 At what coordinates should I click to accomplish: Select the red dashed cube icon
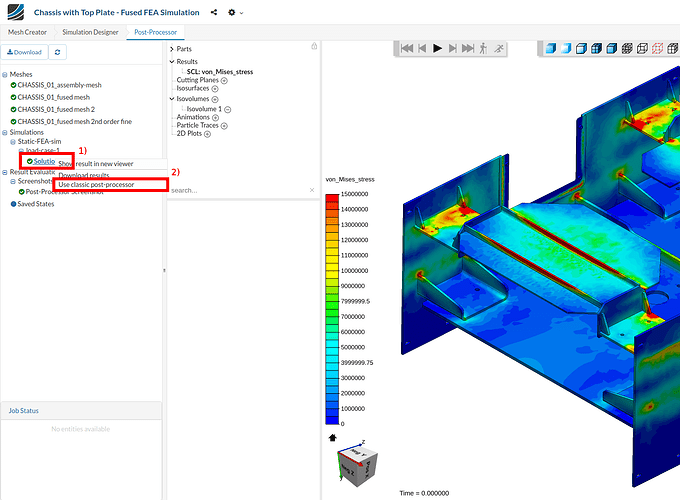point(657,48)
